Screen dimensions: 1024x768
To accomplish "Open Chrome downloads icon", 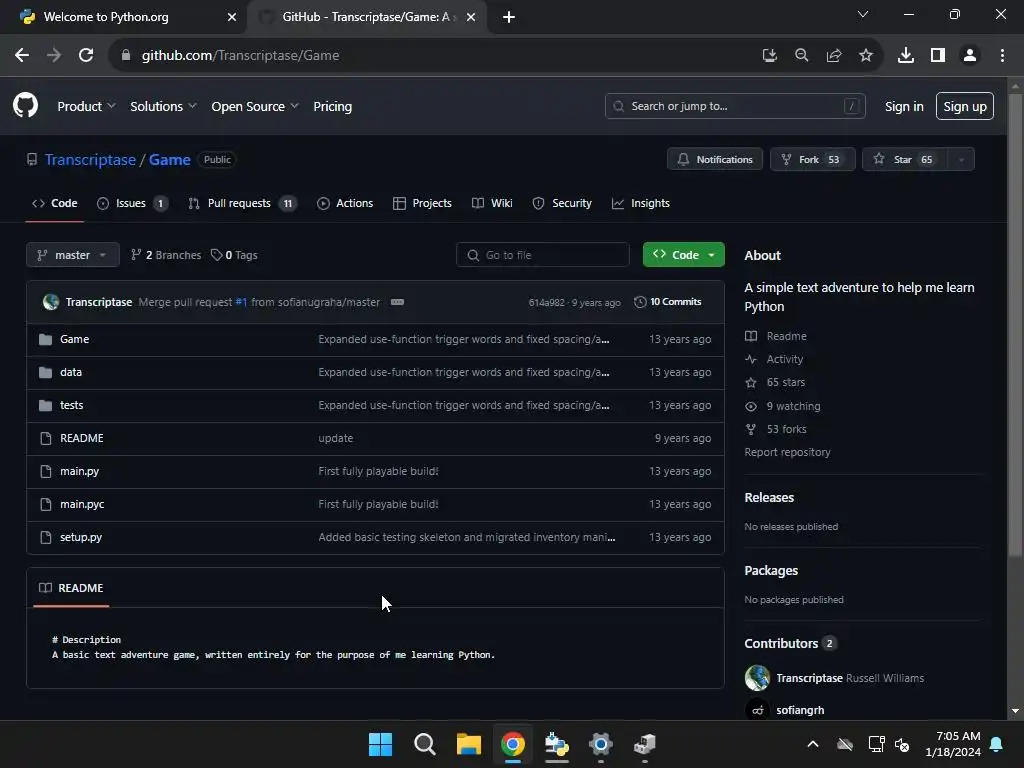I will (x=905, y=56).
